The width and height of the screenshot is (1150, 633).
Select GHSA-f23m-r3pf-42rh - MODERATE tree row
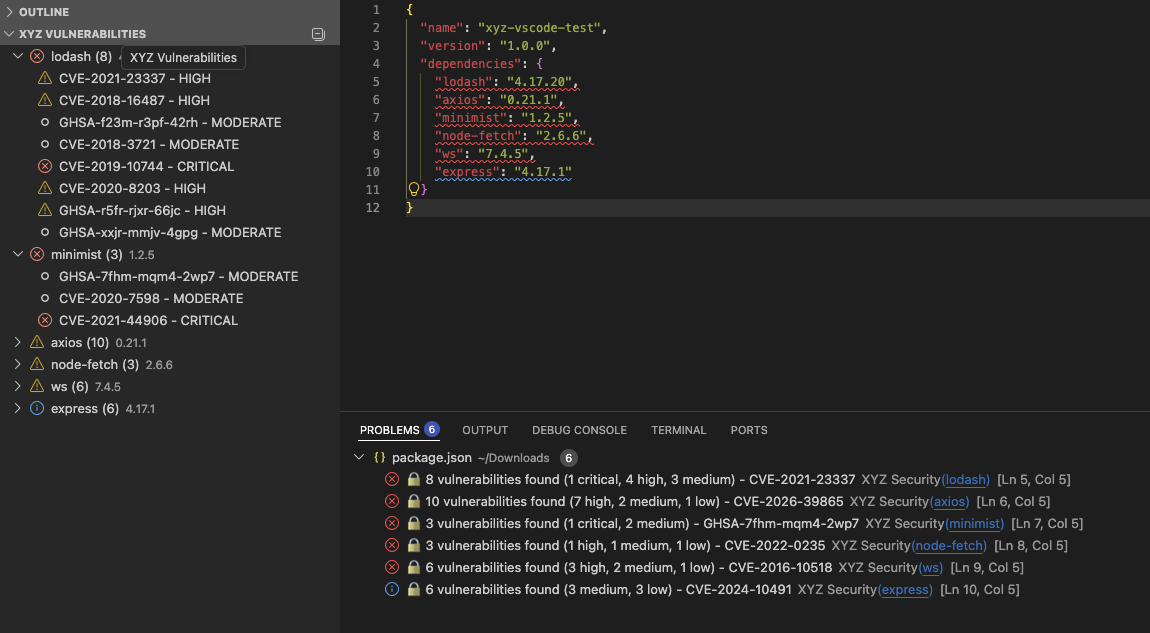click(170, 122)
